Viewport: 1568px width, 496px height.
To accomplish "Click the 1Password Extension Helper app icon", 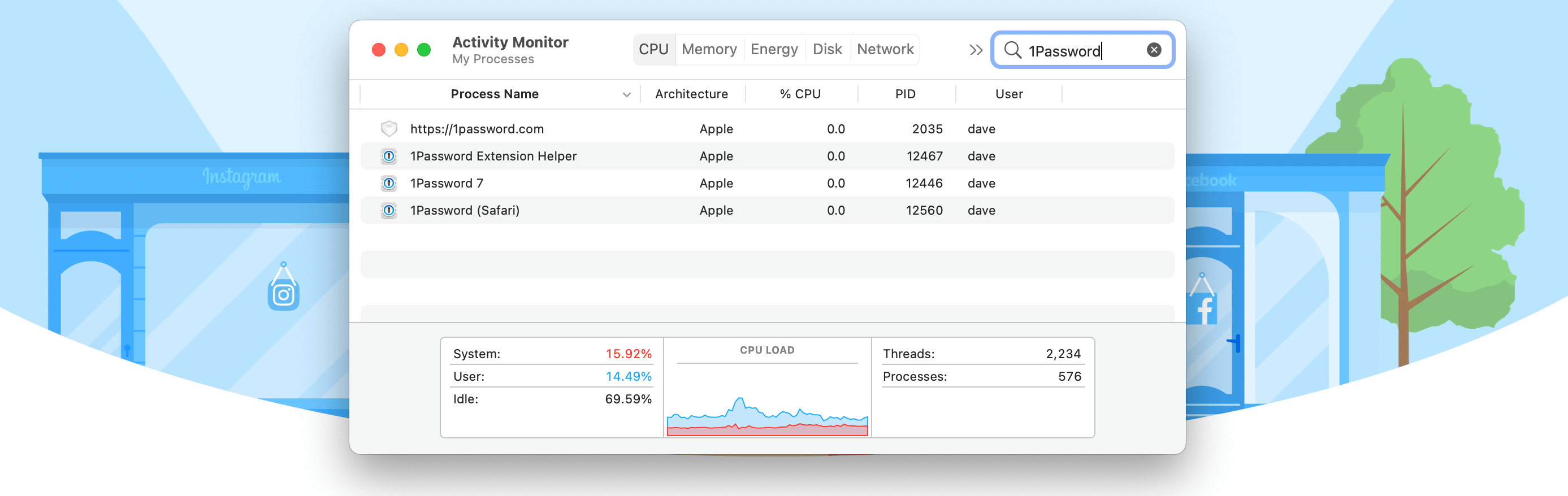I will tap(389, 156).
